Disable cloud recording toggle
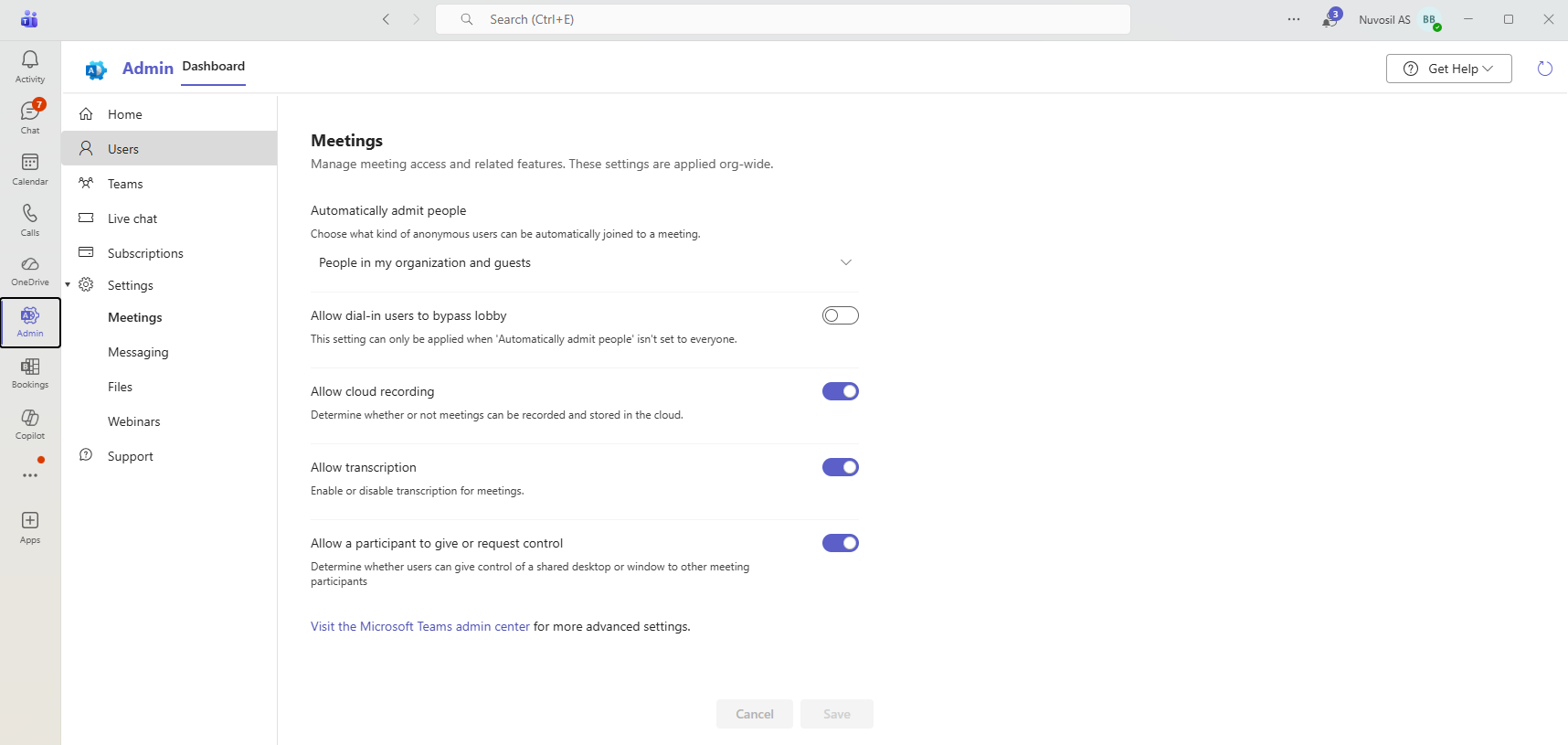 tap(841, 391)
